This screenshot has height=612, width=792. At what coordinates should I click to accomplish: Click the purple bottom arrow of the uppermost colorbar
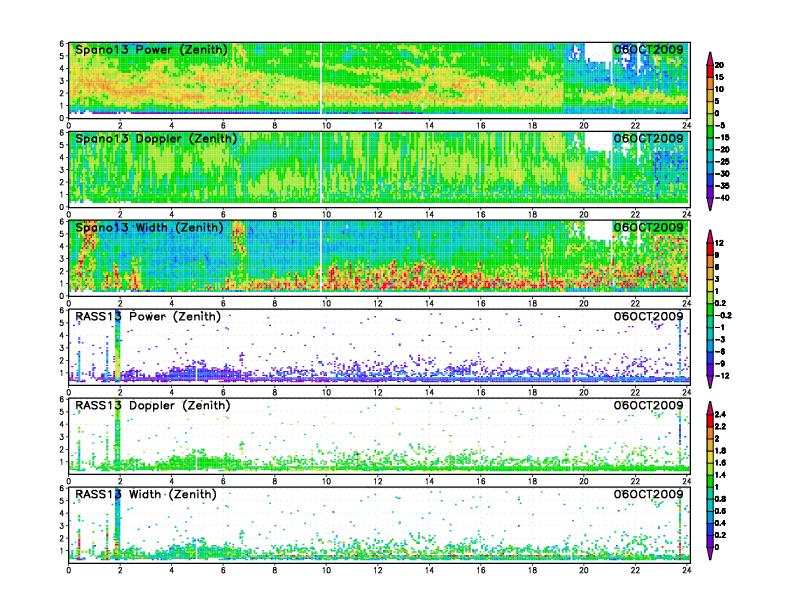click(x=710, y=204)
